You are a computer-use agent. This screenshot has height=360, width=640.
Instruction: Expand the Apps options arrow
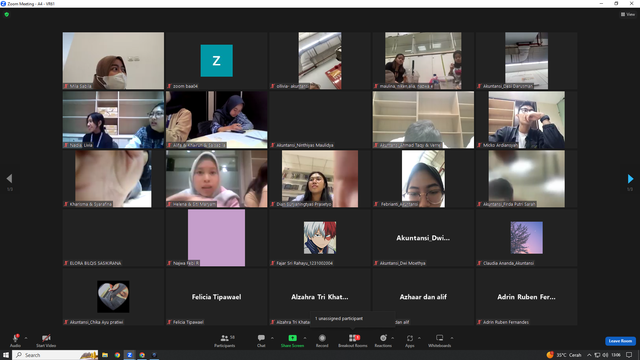click(419, 338)
